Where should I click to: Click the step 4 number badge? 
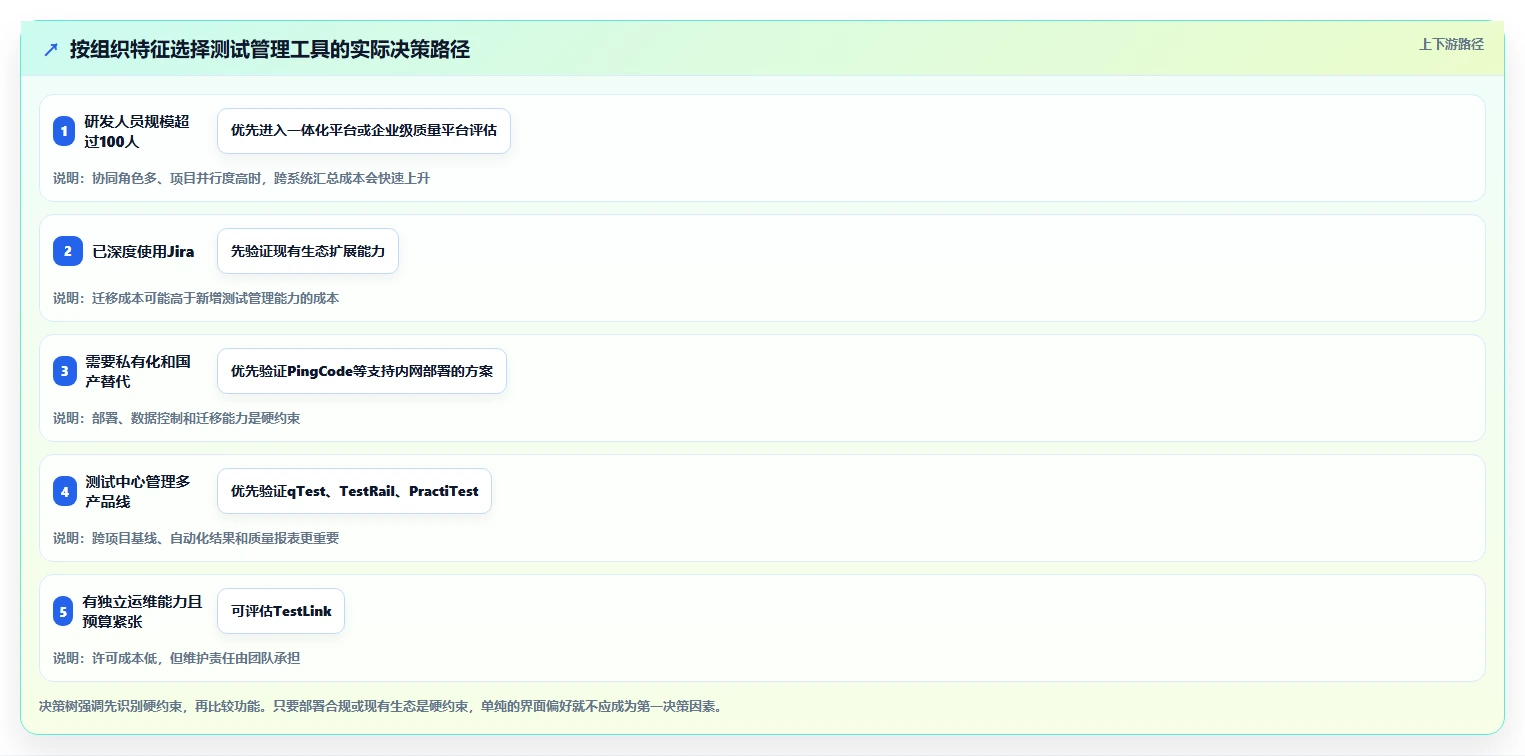[x=64, y=491]
